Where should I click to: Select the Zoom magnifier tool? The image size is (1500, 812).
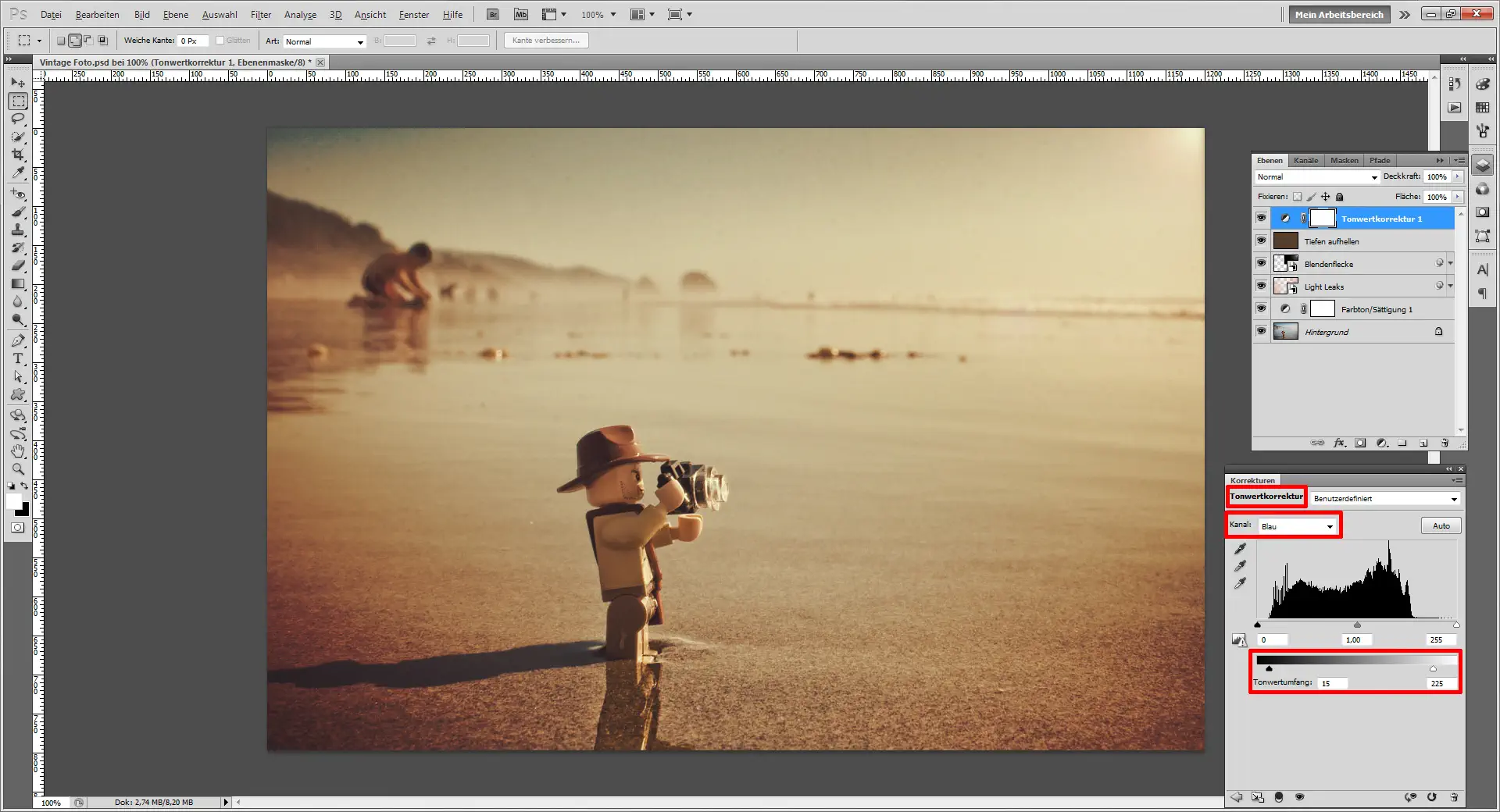click(18, 469)
